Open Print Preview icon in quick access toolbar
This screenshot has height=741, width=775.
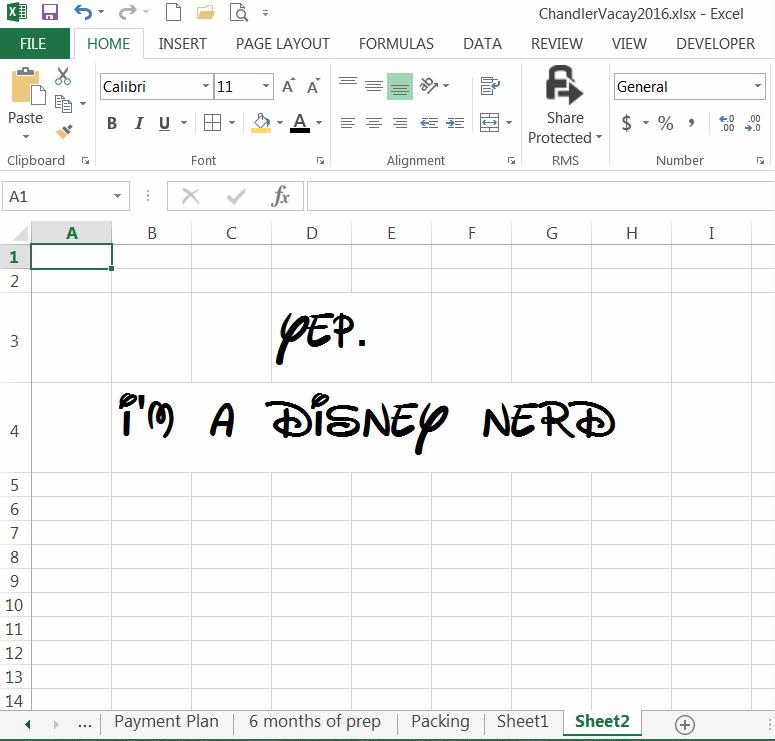pos(239,12)
